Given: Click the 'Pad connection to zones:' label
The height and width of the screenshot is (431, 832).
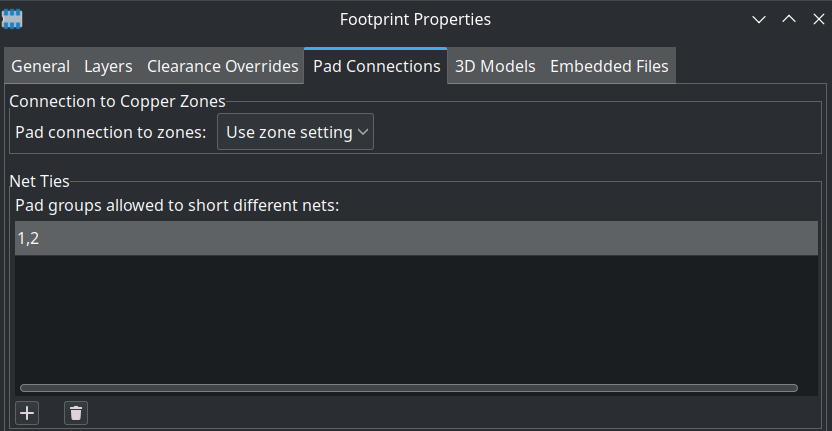Looking at the screenshot, I should (x=110, y=132).
